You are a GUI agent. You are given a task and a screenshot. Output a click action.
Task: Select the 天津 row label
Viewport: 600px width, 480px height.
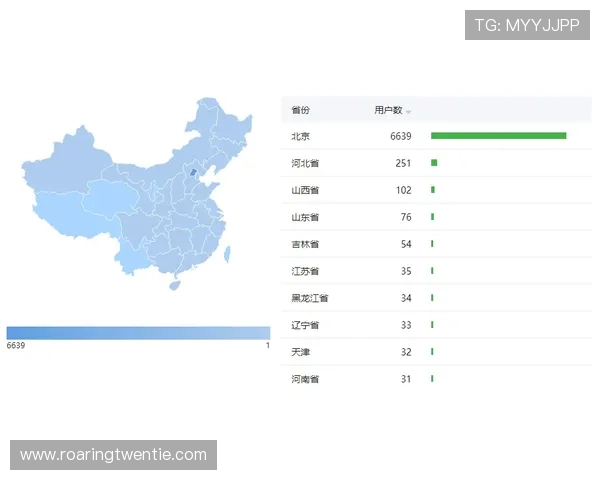[300, 352]
